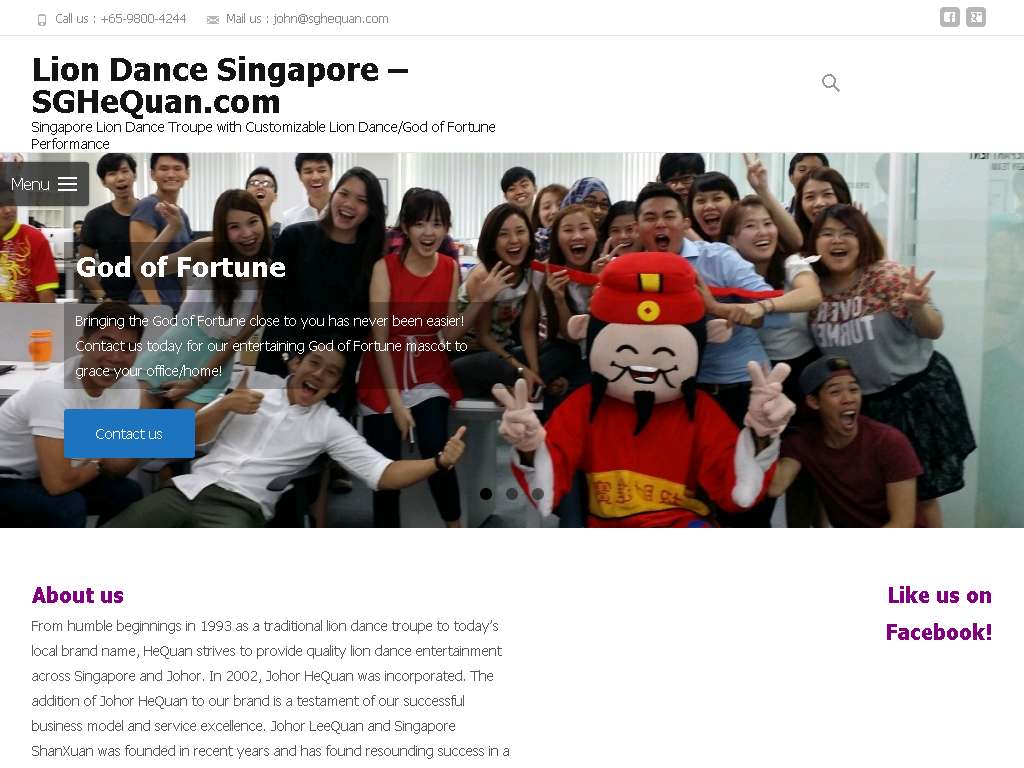Viewport: 1024px width, 768px height.
Task: Open the Google Plus icon in header
Action: click(x=976, y=18)
